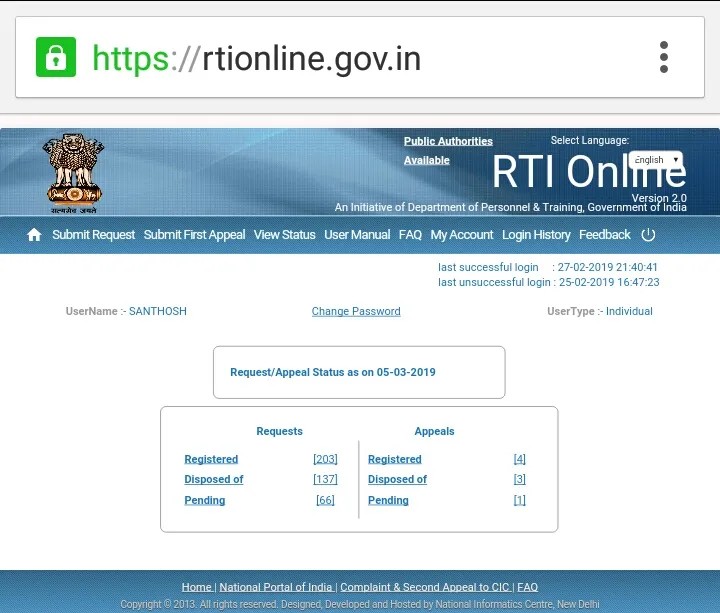Click the Version 2.0 text
Screen dimensions: 720x613
(x=659, y=198)
